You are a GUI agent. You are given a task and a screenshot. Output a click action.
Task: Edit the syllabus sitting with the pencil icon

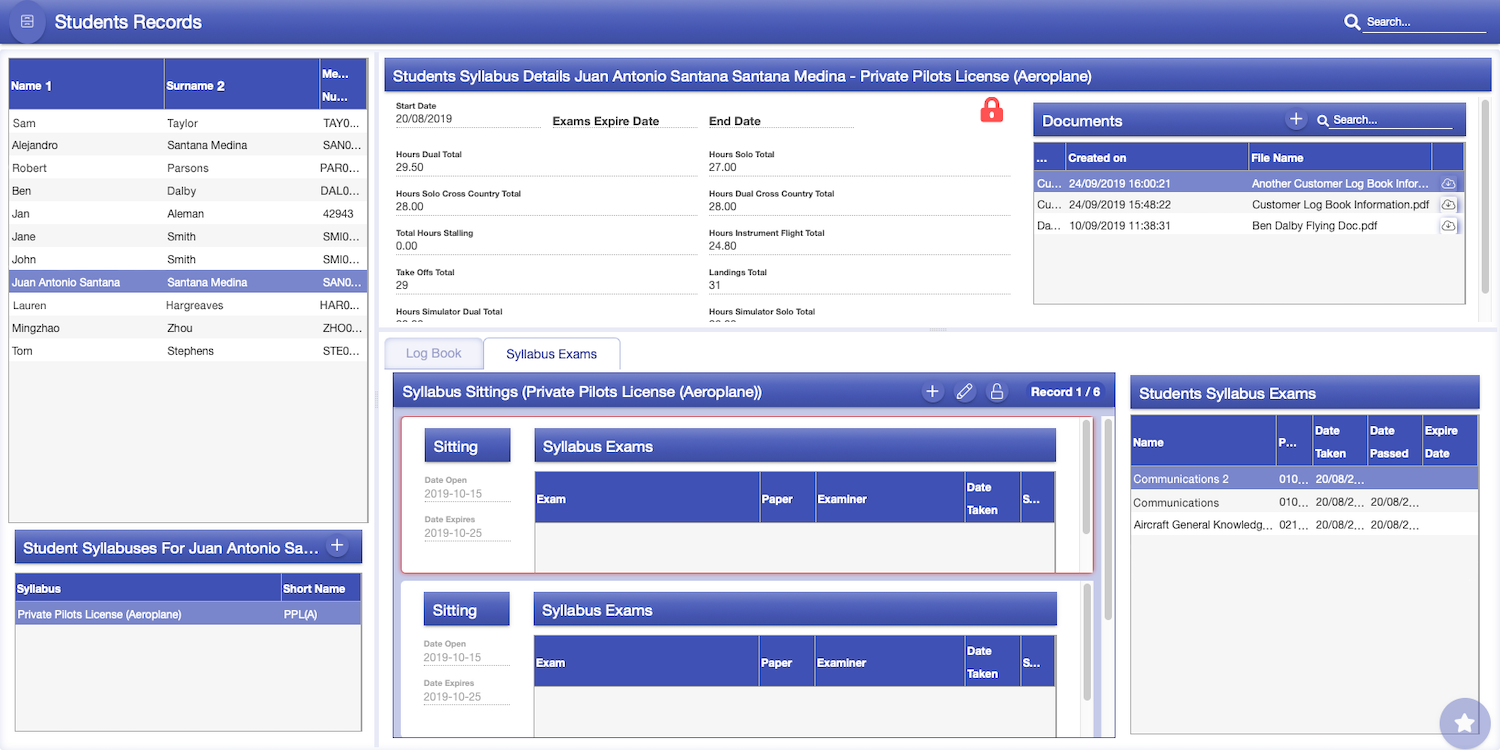964,391
